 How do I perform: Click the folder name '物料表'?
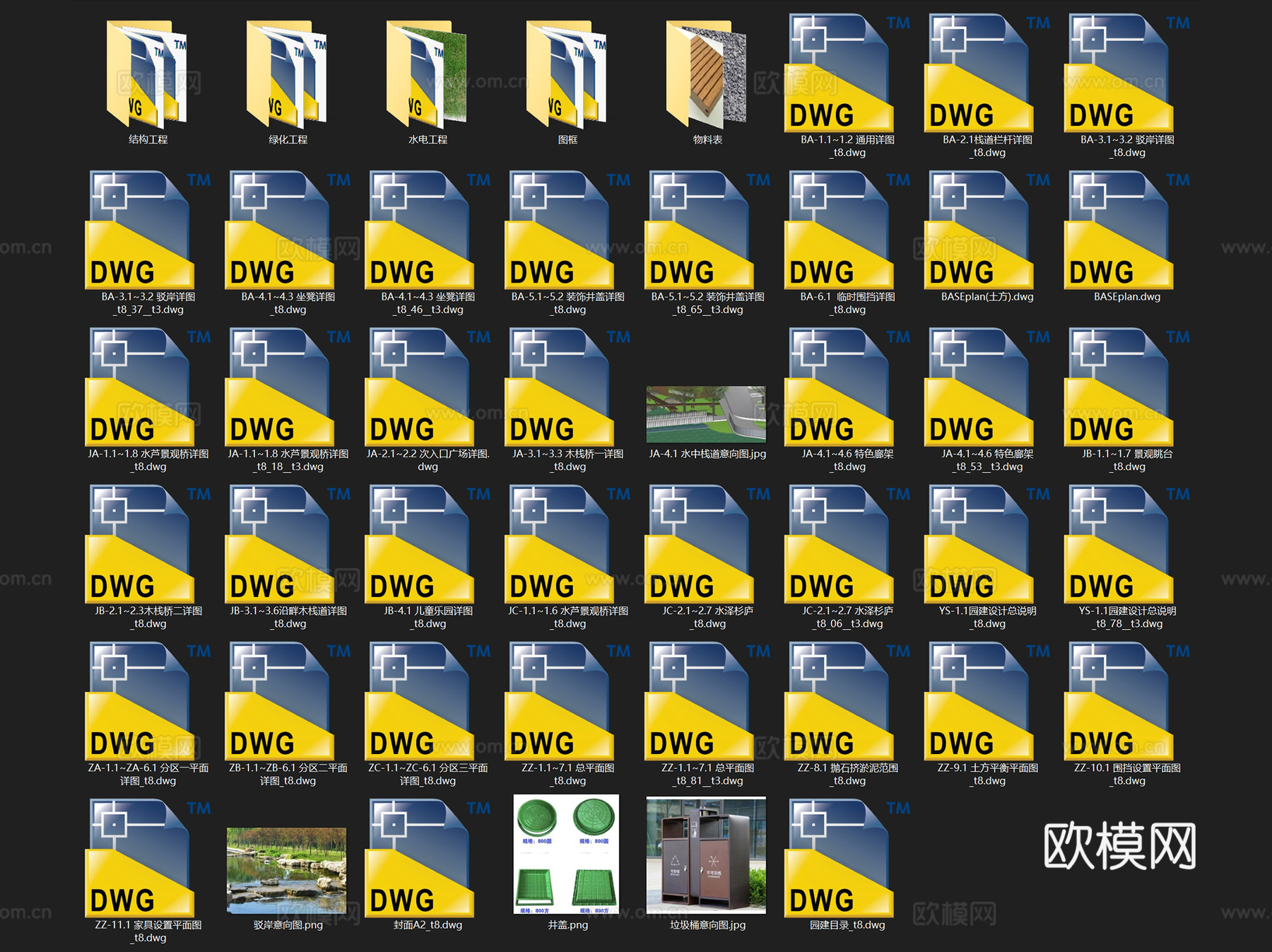coord(707,140)
